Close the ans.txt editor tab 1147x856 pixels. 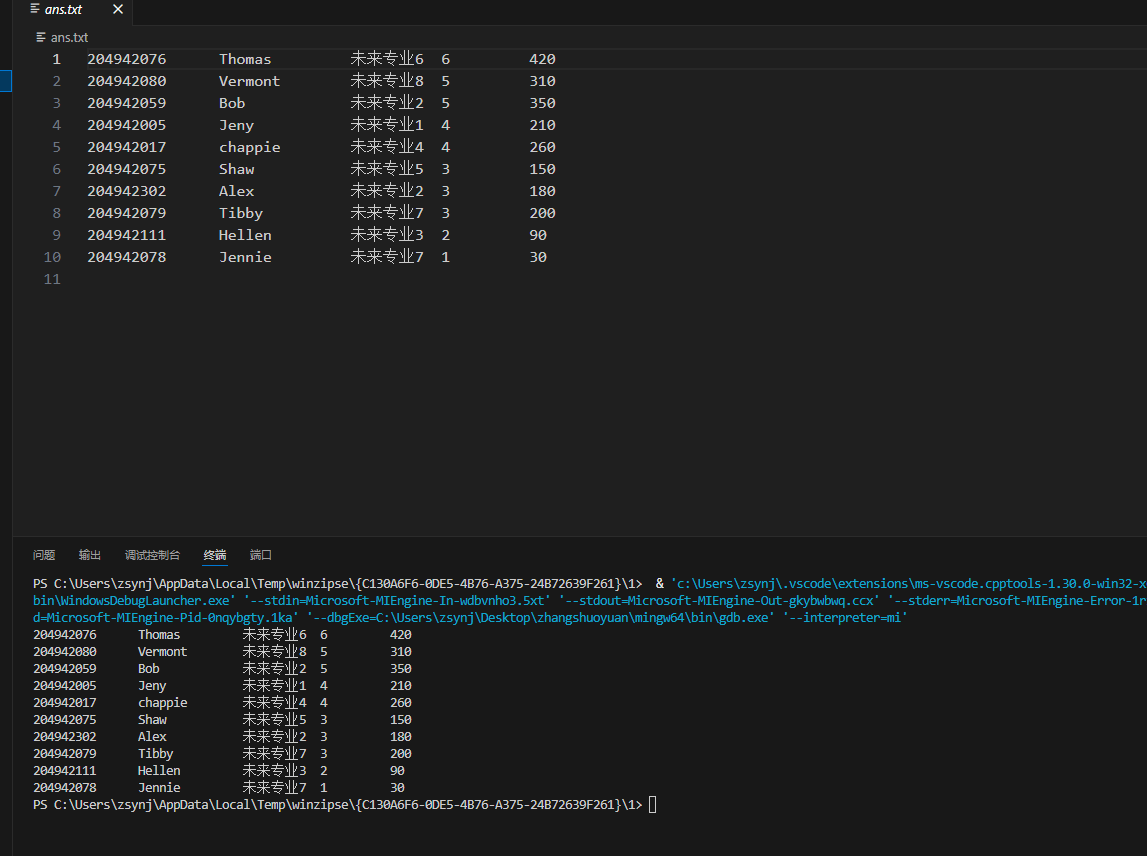click(x=118, y=10)
